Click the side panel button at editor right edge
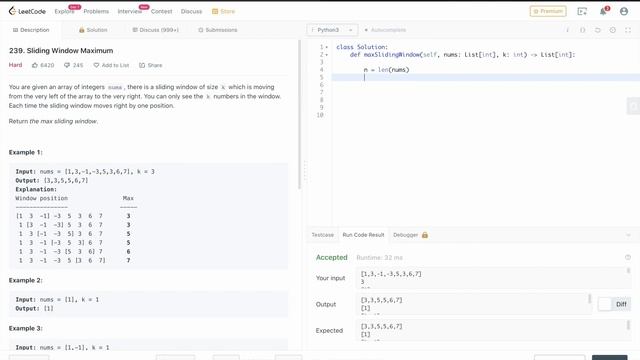This screenshot has width=640, height=360. pos(633,106)
